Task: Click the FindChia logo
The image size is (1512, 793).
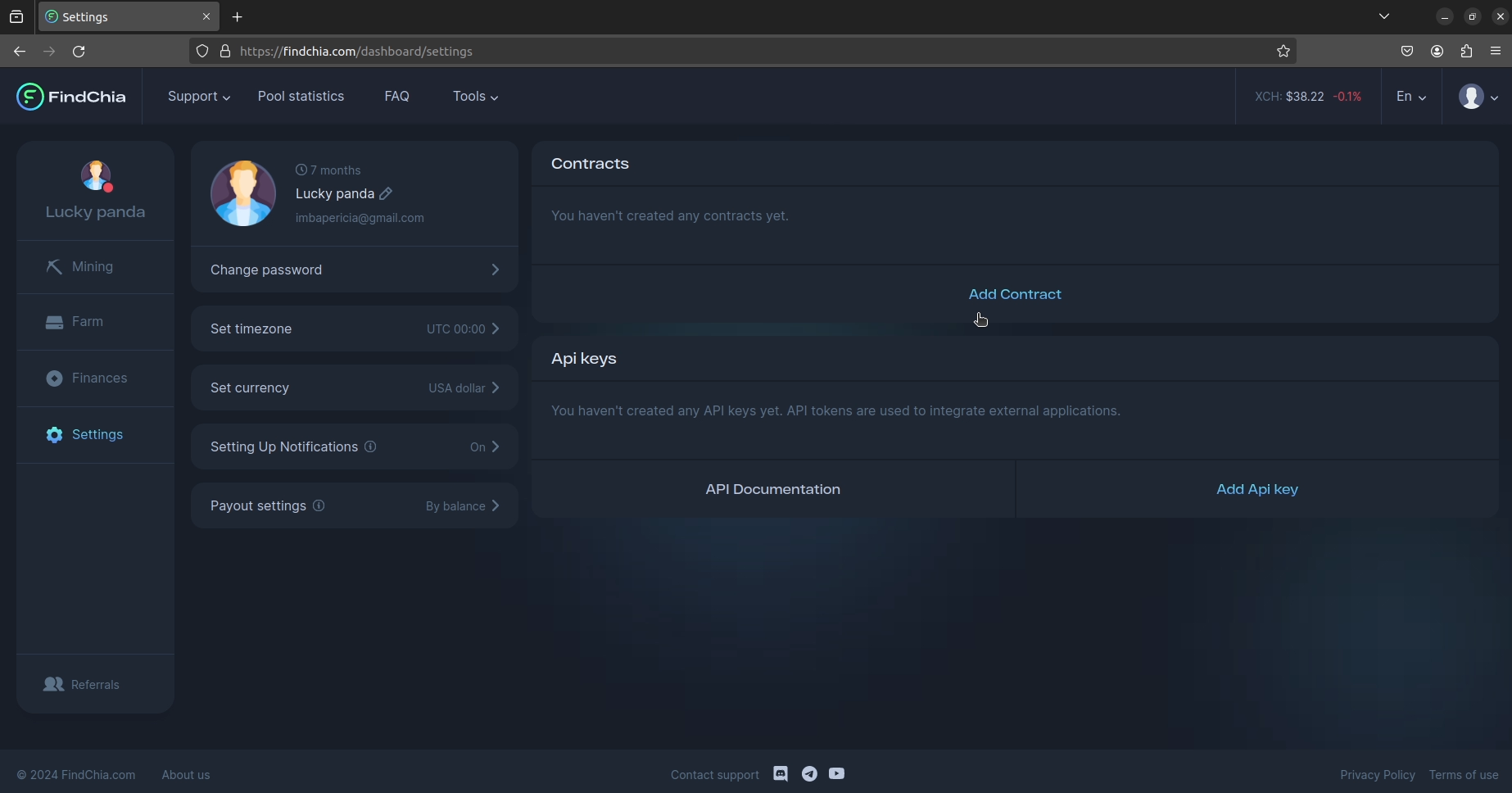Action: tap(71, 97)
